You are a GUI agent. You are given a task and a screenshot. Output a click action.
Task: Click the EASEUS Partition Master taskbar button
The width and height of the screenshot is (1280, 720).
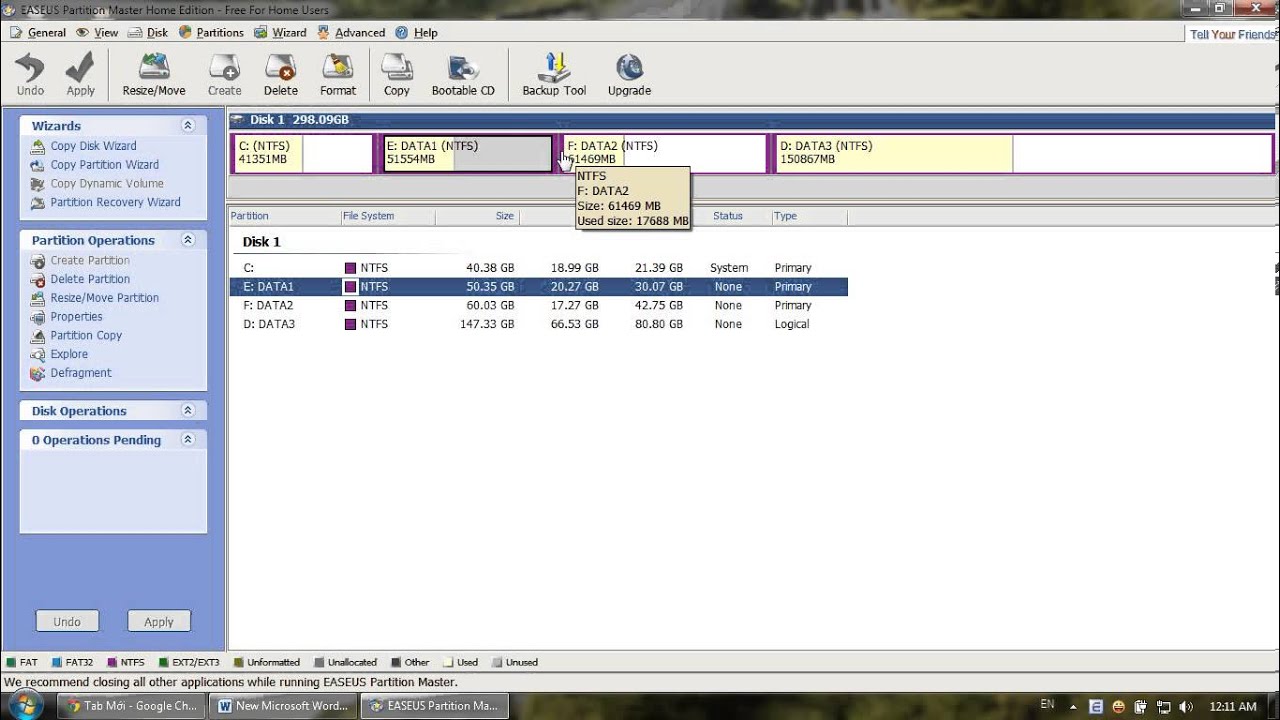click(435, 705)
